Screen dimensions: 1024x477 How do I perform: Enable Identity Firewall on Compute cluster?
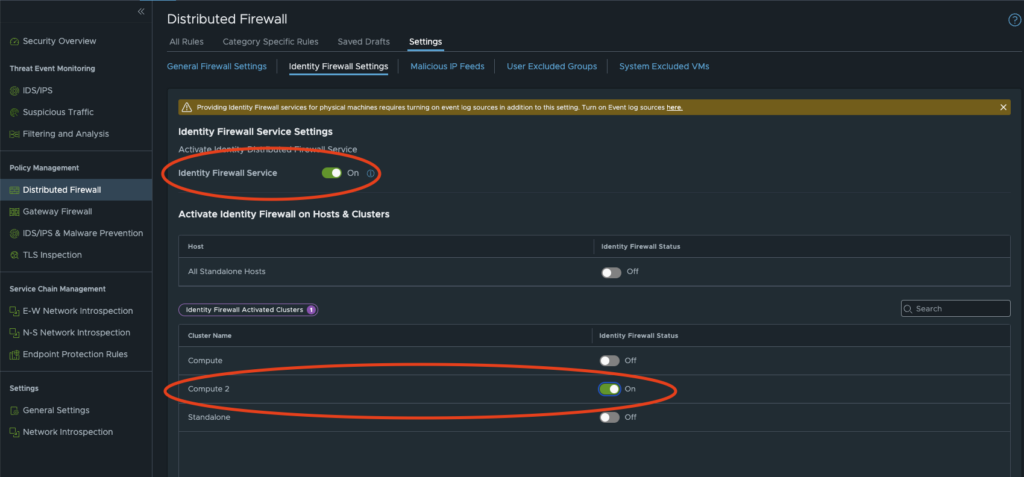[x=610, y=360]
